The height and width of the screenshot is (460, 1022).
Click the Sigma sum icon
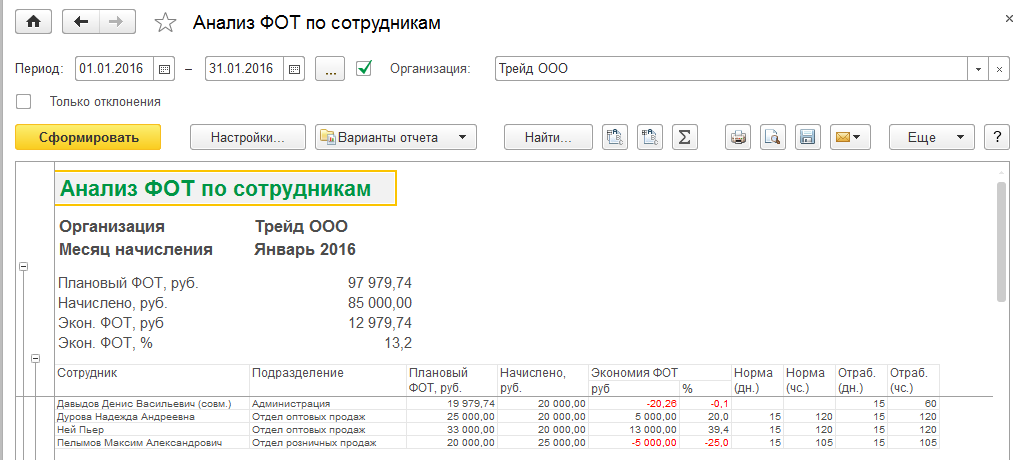click(684, 137)
